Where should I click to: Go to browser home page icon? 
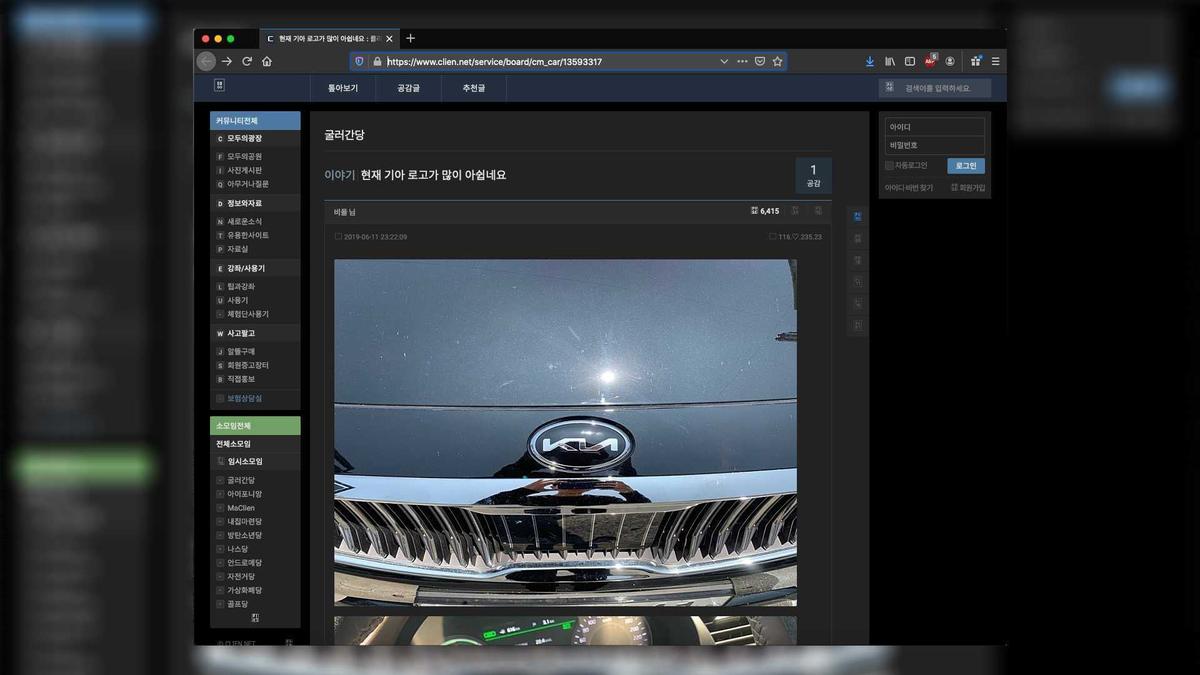(x=267, y=61)
